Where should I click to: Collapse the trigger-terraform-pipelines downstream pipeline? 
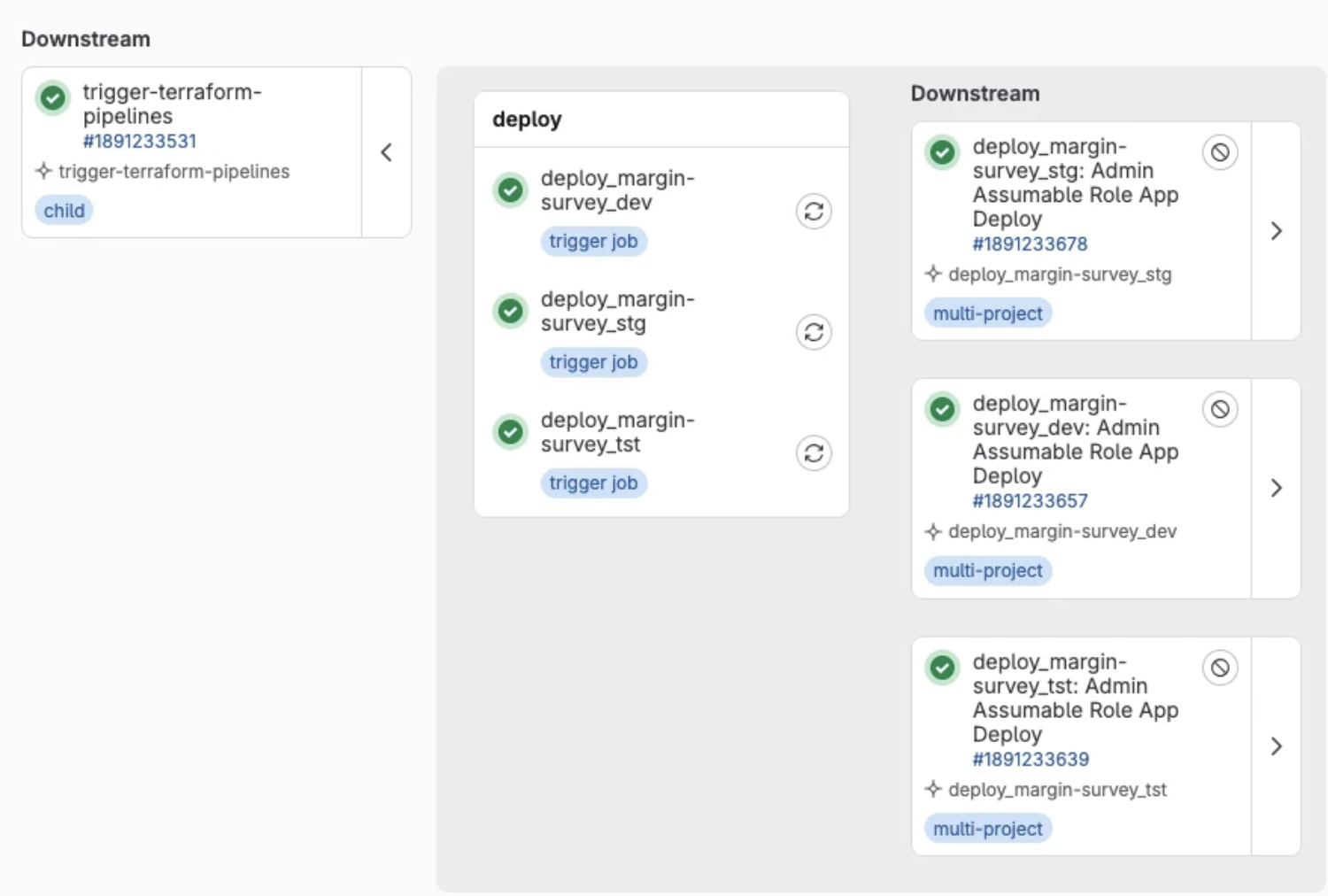(x=387, y=152)
